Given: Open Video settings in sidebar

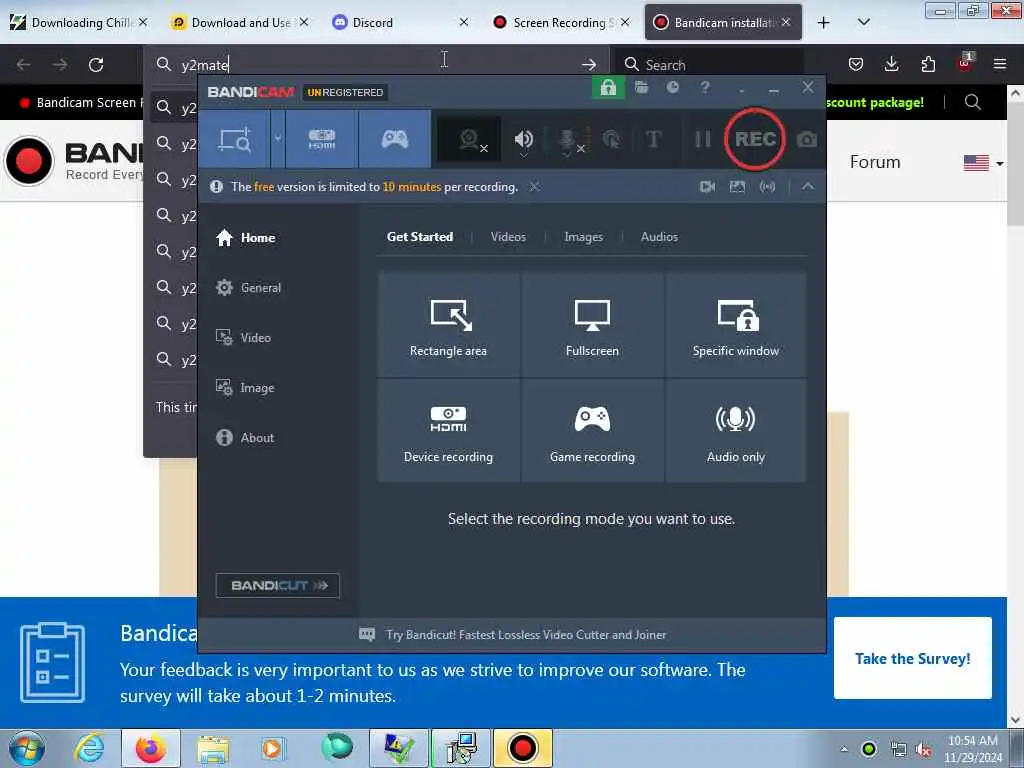Looking at the screenshot, I should [x=243, y=338].
